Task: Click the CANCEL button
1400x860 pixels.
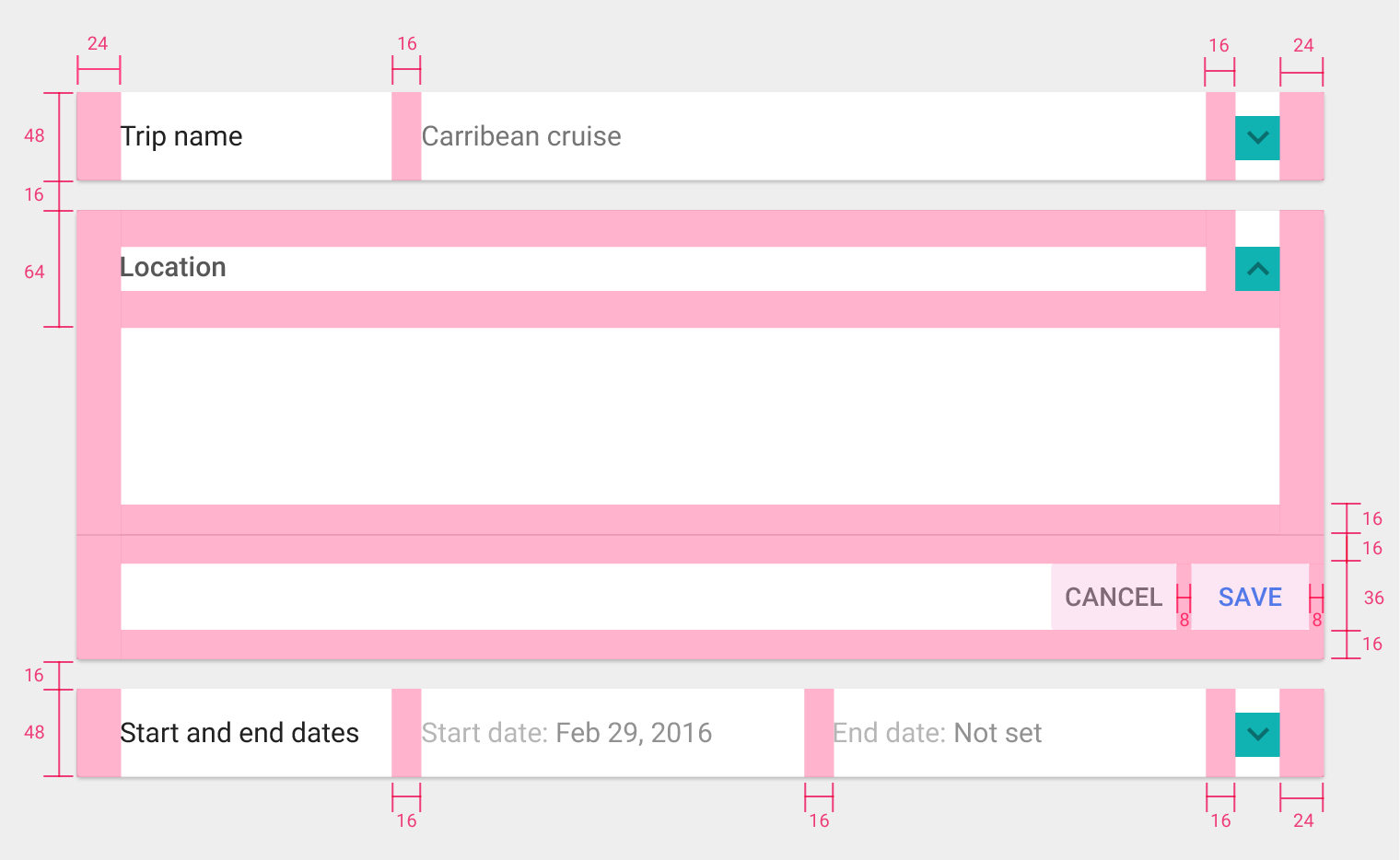Action: click(x=1114, y=597)
